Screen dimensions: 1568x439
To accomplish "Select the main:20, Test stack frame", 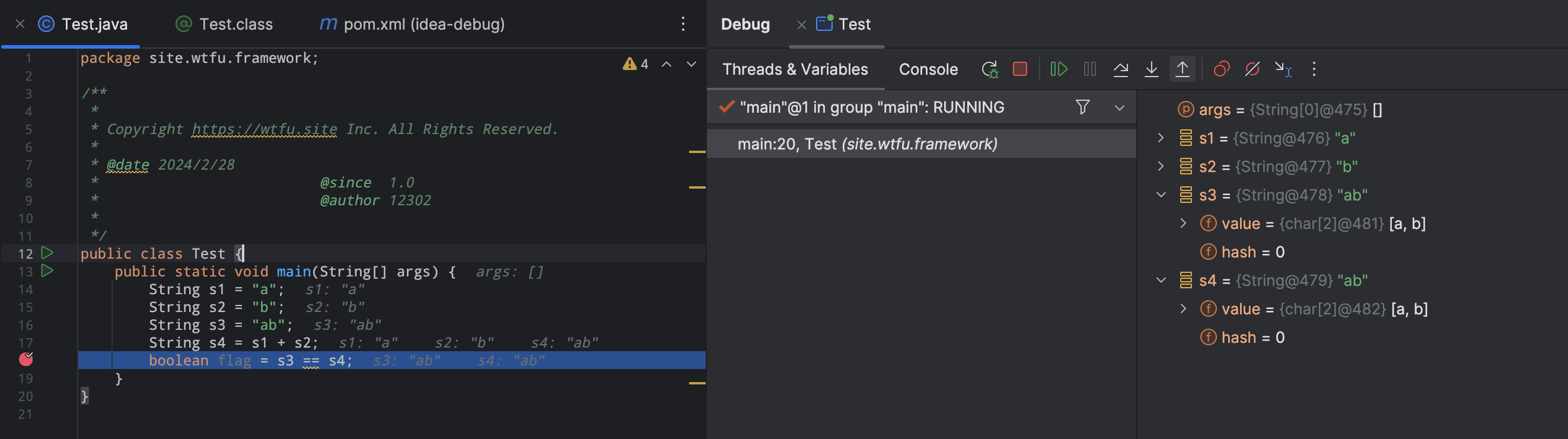I will click(x=867, y=144).
